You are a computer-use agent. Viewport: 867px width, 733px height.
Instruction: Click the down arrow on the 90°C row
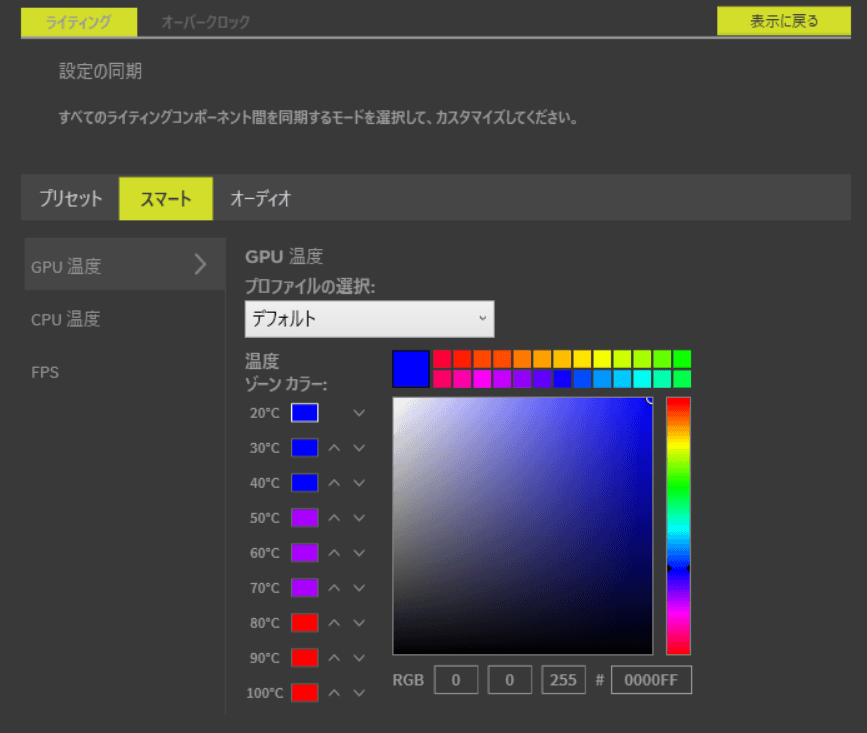359,658
